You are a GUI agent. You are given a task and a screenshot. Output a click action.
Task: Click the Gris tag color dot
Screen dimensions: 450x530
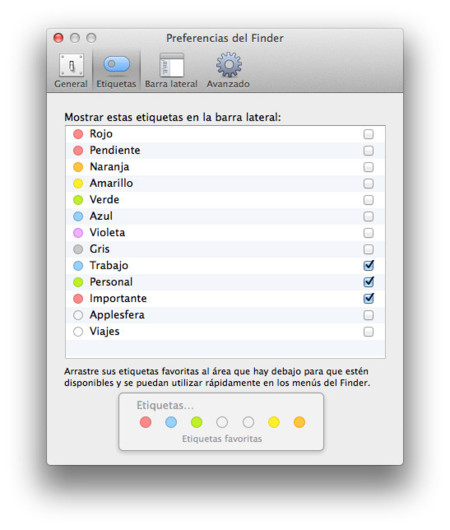78,249
